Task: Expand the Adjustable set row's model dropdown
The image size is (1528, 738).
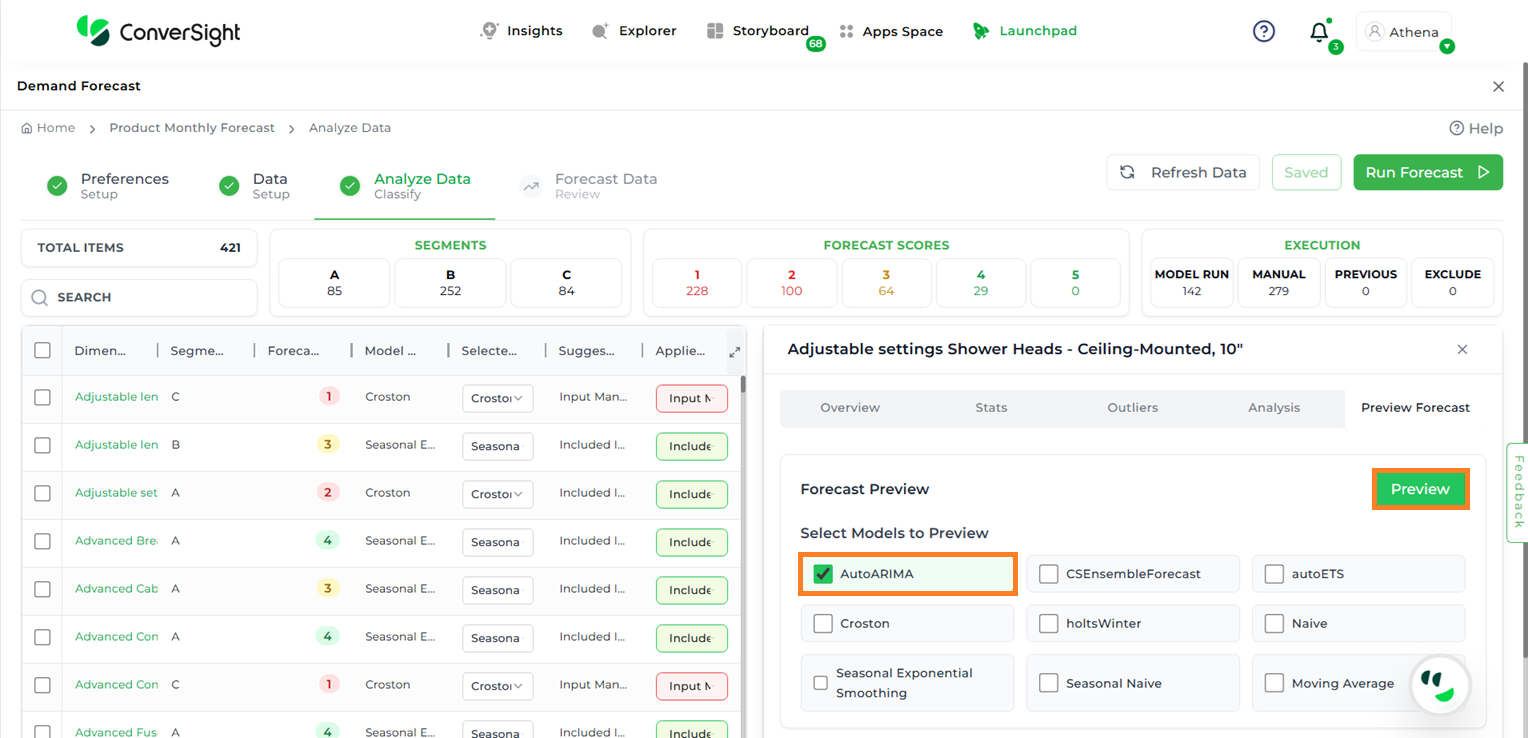Action: tap(497, 494)
